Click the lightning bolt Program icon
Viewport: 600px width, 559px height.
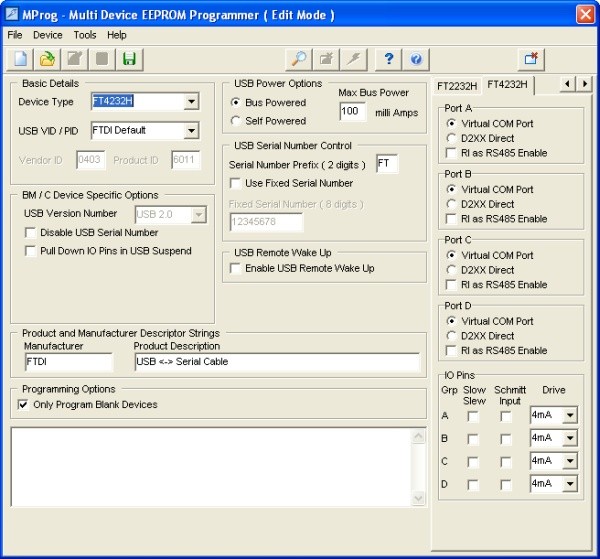coord(354,59)
